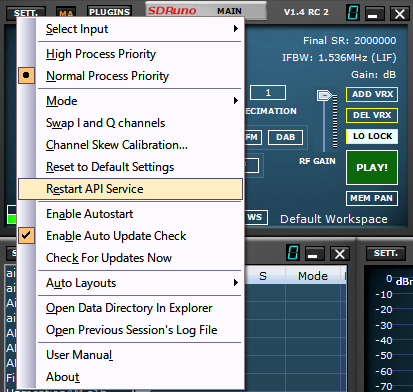The height and width of the screenshot is (392, 413).
Task: Click the Select Input submenu arrow
Action: click(x=236, y=29)
